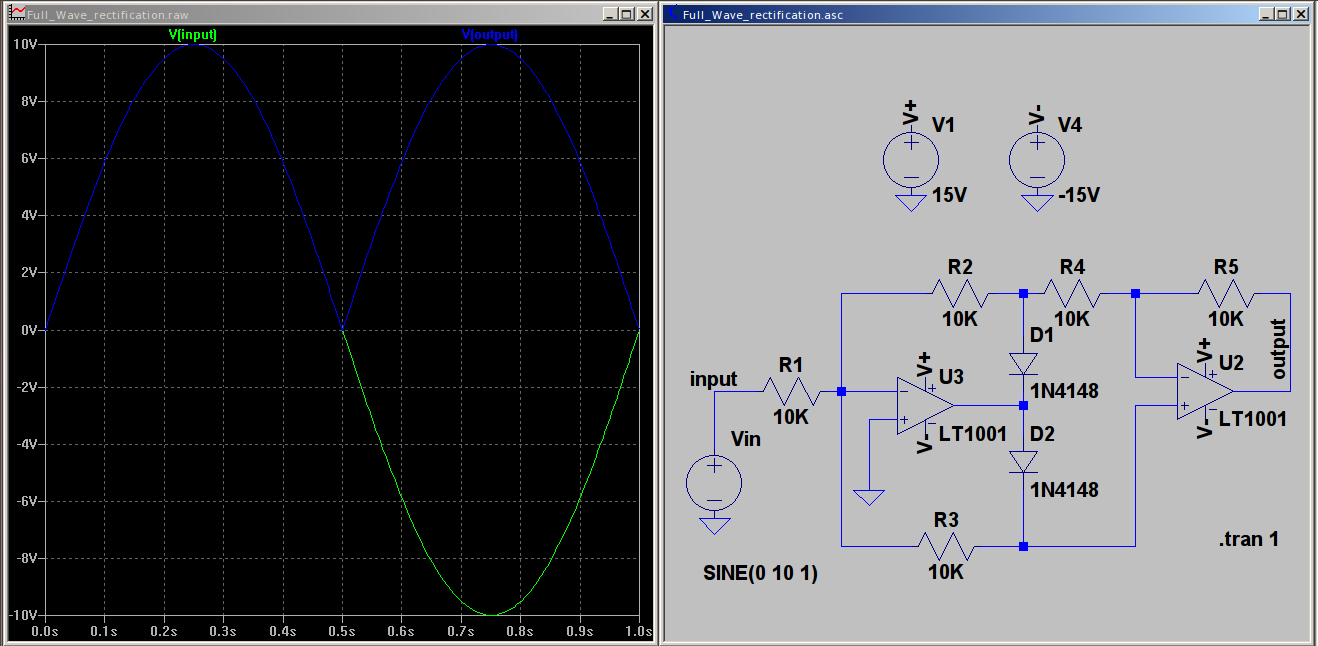Select the -15V supply source V4 symbol
1318x646 pixels.
coord(1037,158)
